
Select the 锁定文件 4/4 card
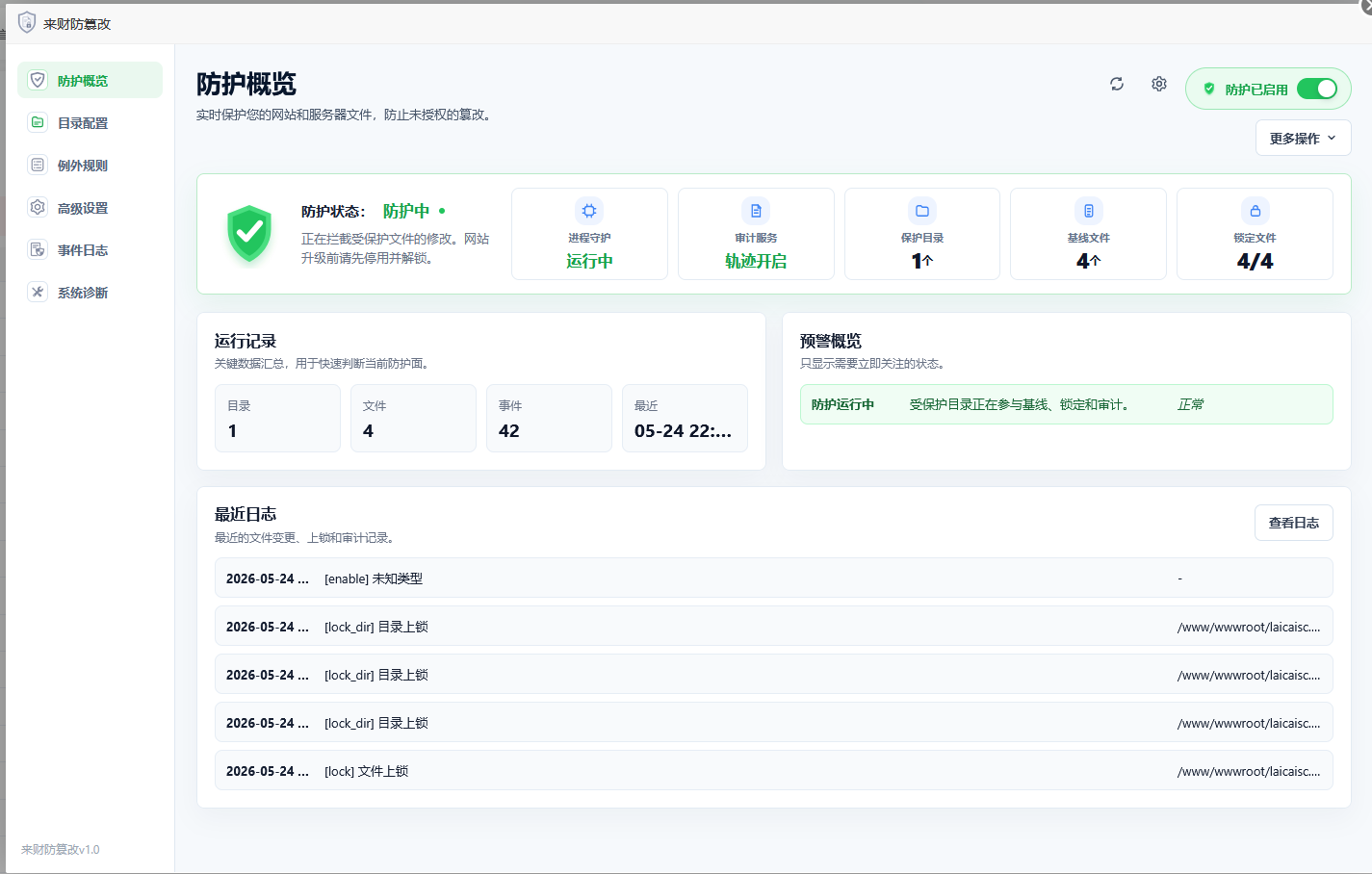pyautogui.click(x=1256, y=234)
